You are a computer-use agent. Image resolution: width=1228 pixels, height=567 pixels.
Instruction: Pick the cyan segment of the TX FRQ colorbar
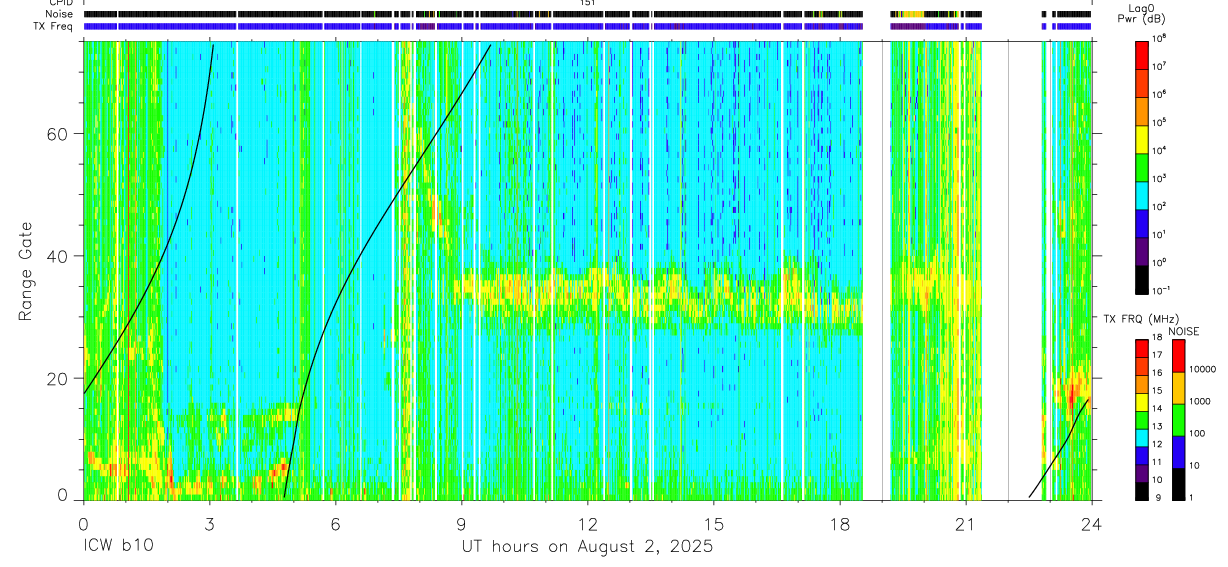1142,438
